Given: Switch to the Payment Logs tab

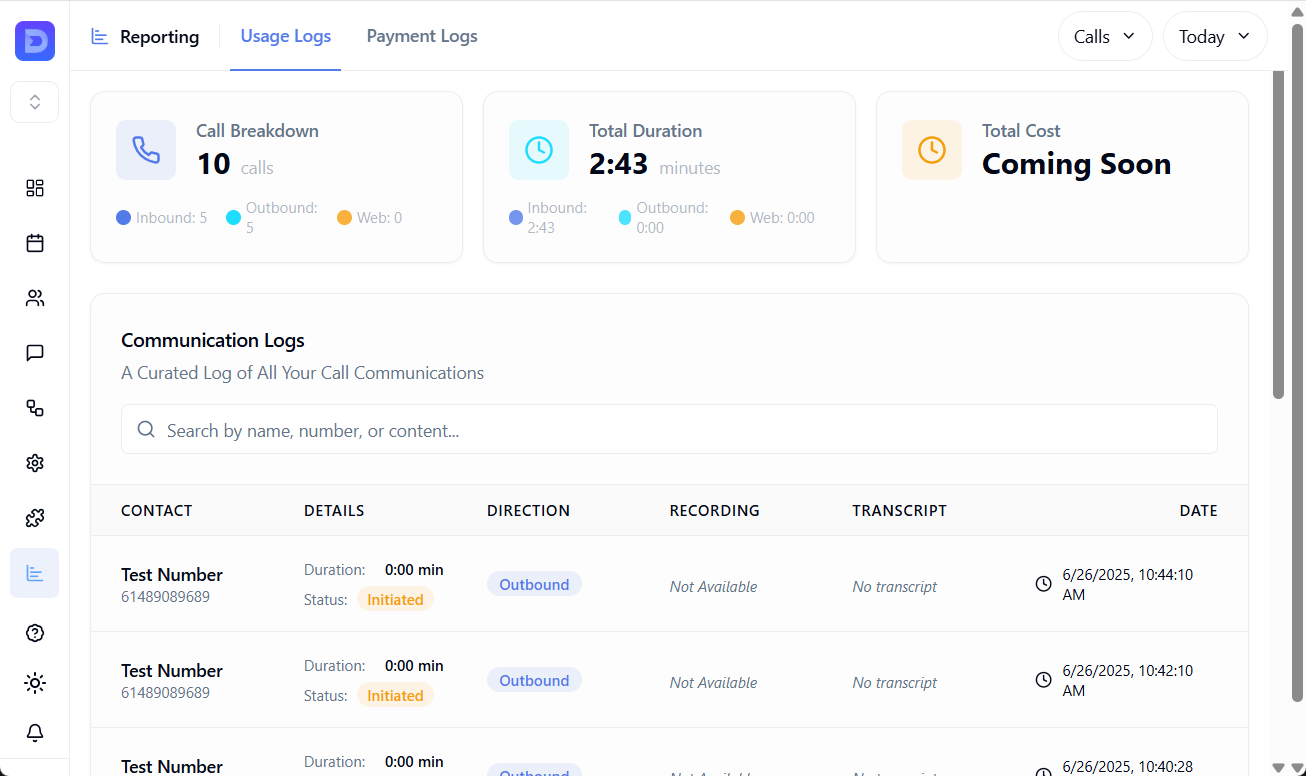Looking at the screenshot, I should click(421, 36).
